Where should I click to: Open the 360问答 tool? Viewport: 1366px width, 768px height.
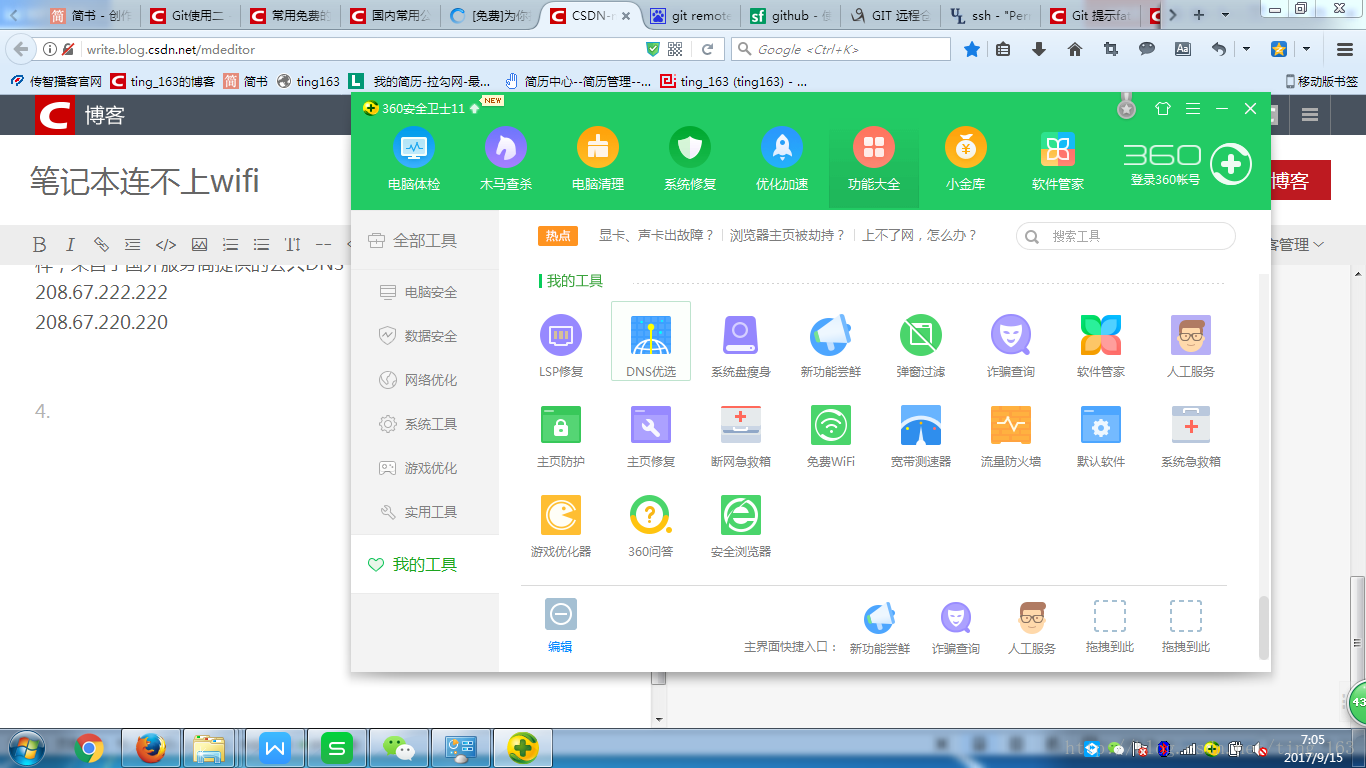pyautogui.click(x=651, y=525)
